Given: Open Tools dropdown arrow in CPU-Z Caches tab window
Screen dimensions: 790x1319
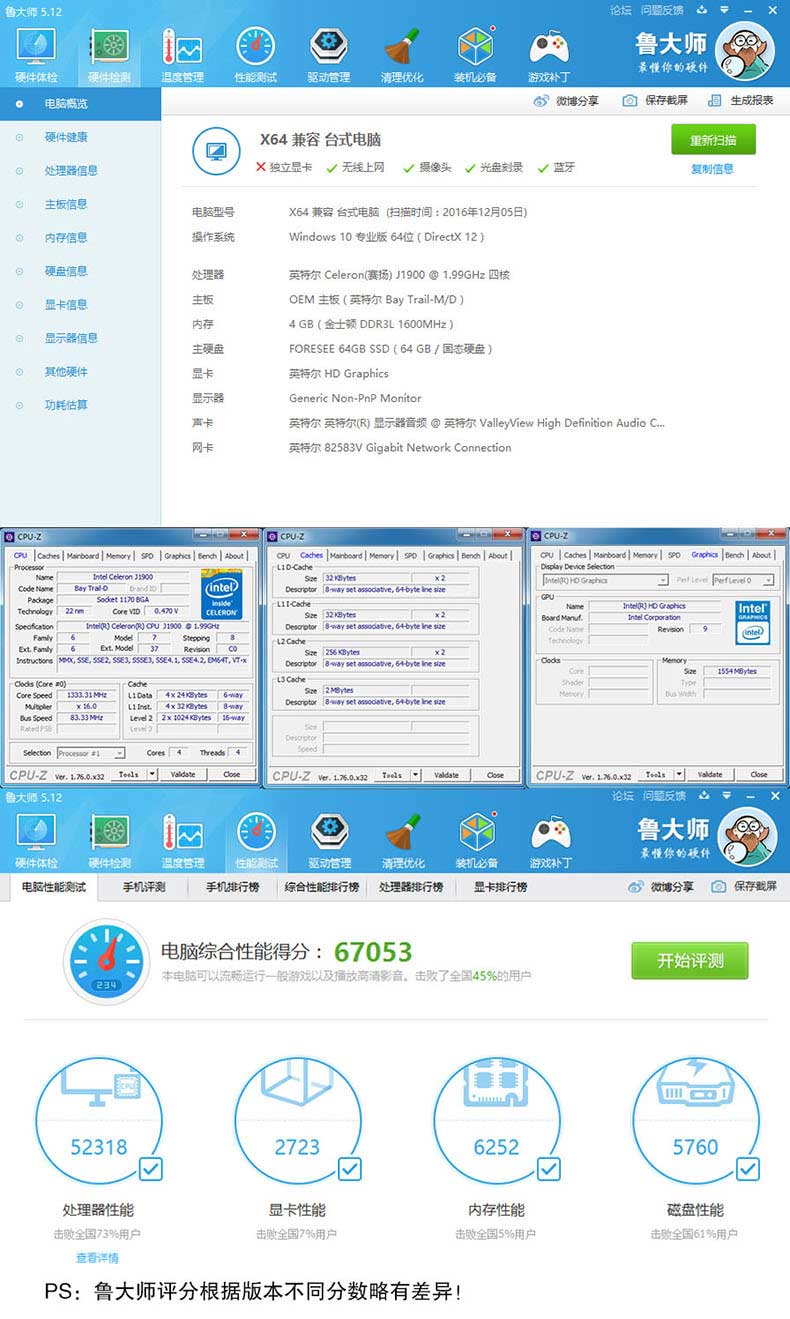Looking at the screenshot, I should pos(415,775).
